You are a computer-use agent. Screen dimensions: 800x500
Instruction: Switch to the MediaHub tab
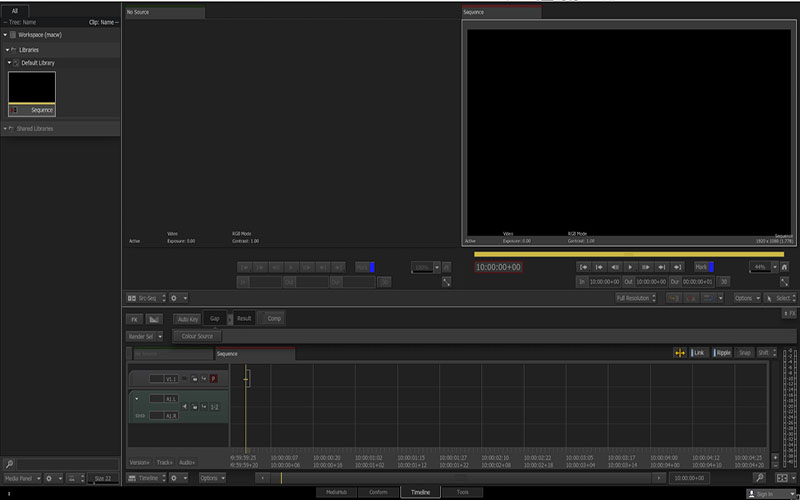click(x=336, y=492)
